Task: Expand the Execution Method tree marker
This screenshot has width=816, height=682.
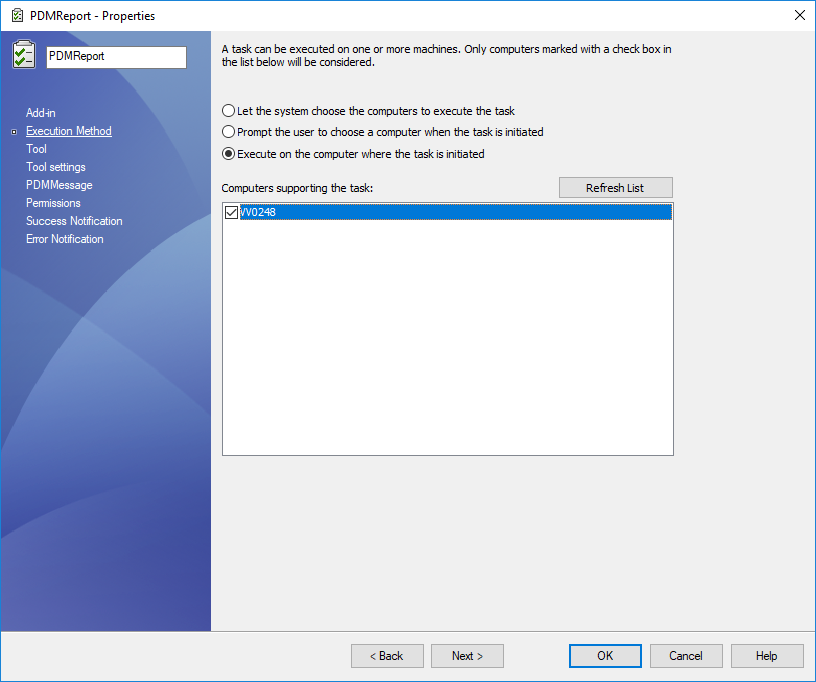Action: click(14, 131)
